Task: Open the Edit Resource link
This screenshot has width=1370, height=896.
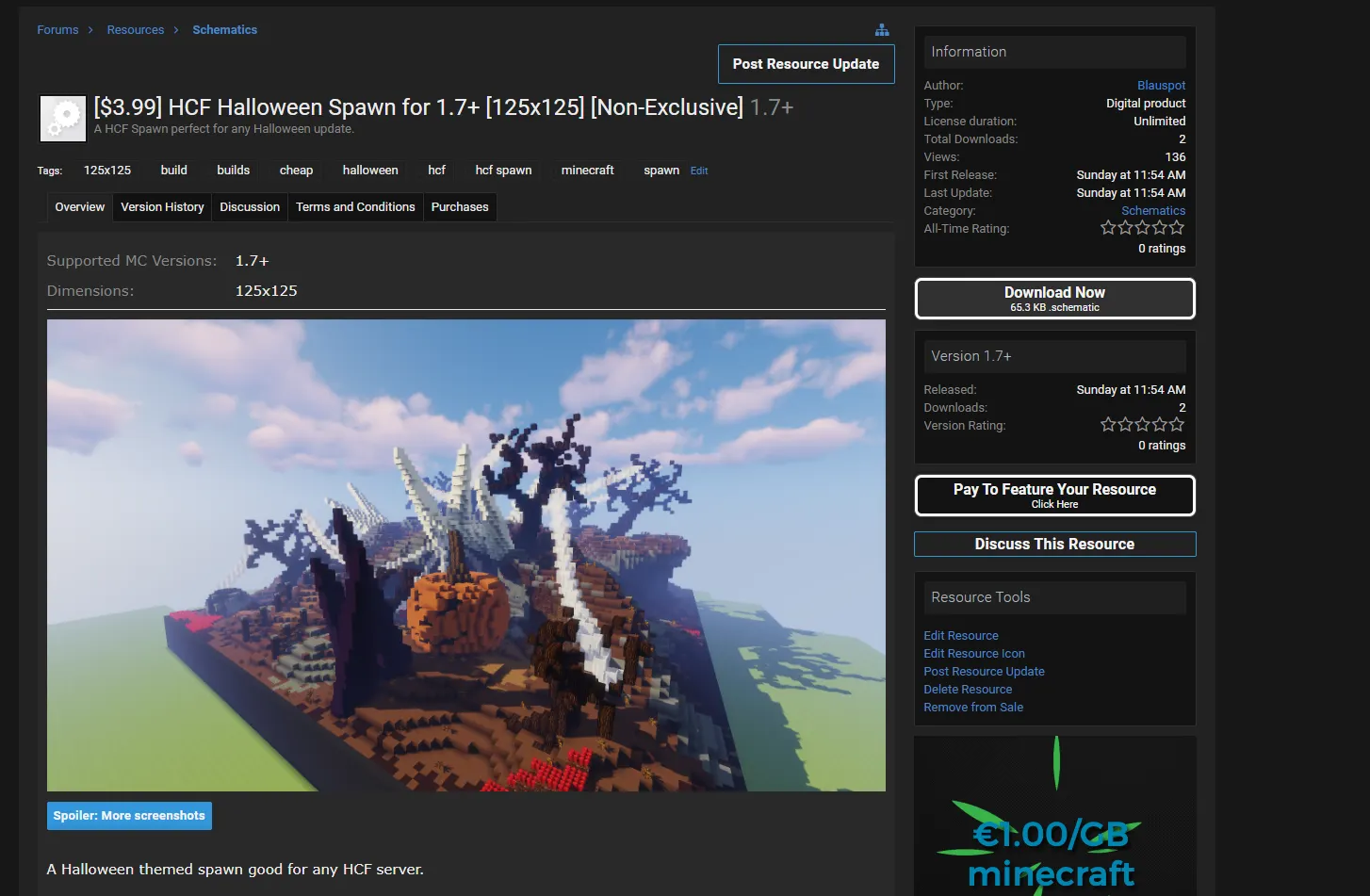Action: tap(961, 636)
